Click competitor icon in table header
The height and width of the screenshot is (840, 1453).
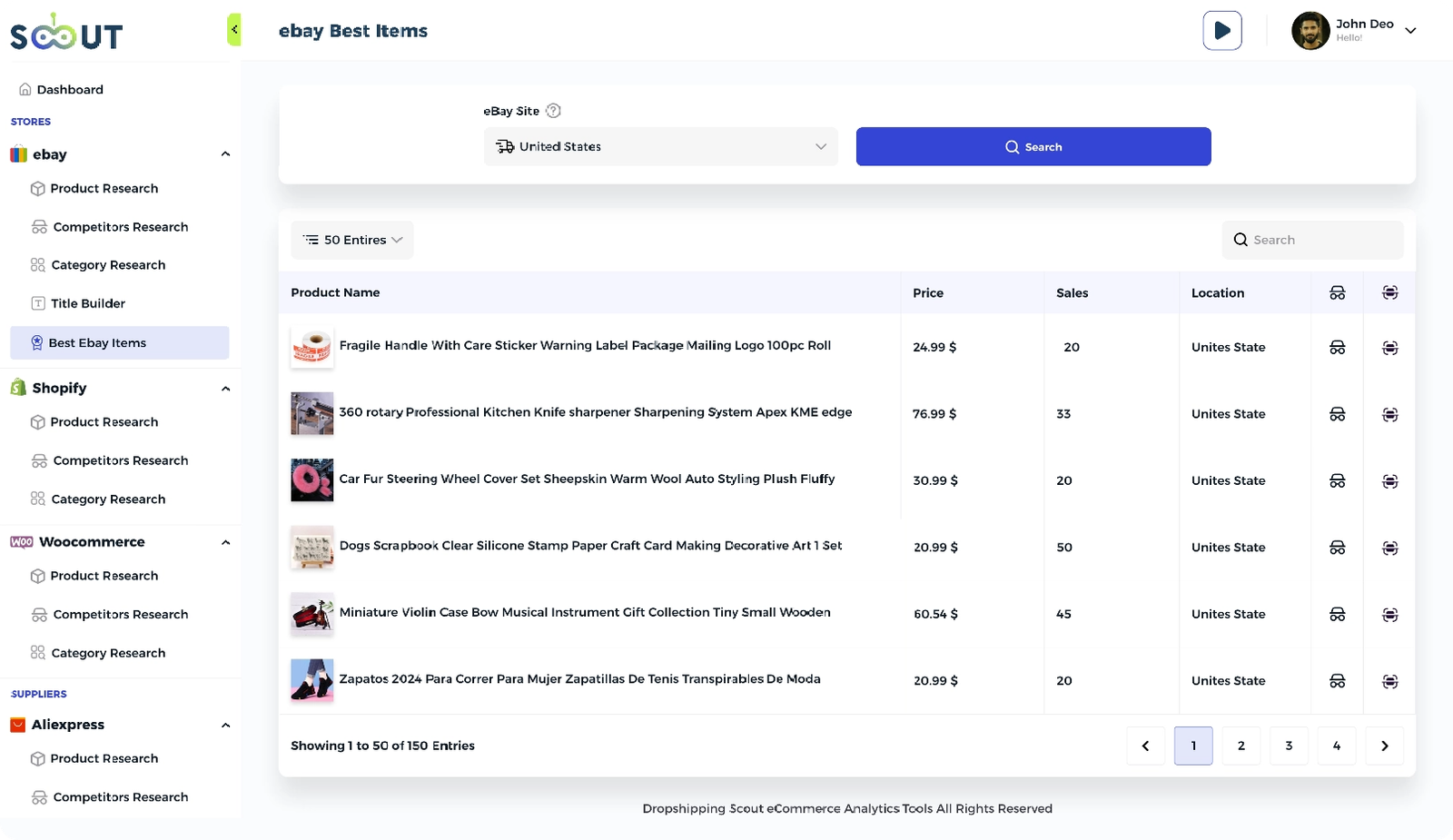tap(1337, 292)
